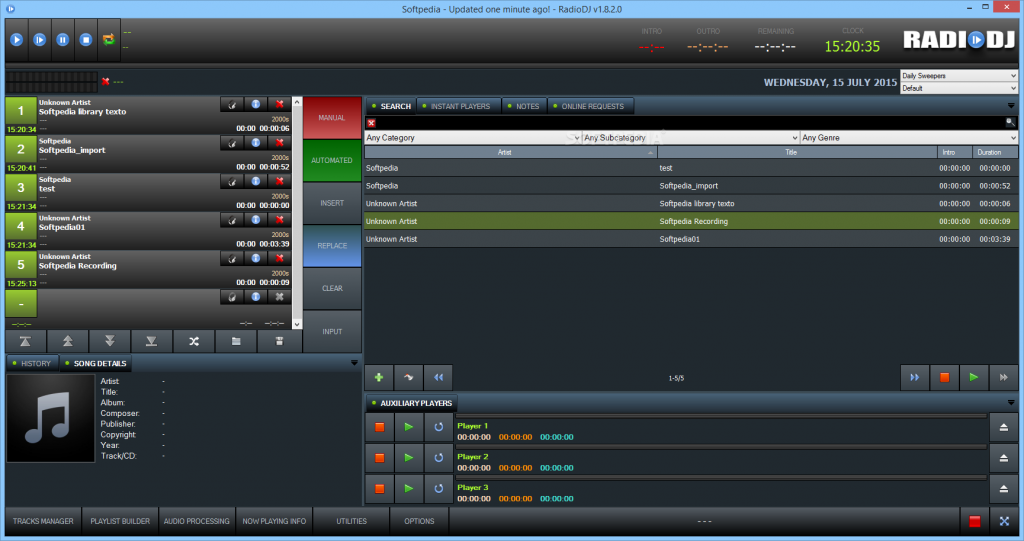Open the Daily Sweepers dropdown
This screenshot has height=541, width=1024.
[959, 76]
